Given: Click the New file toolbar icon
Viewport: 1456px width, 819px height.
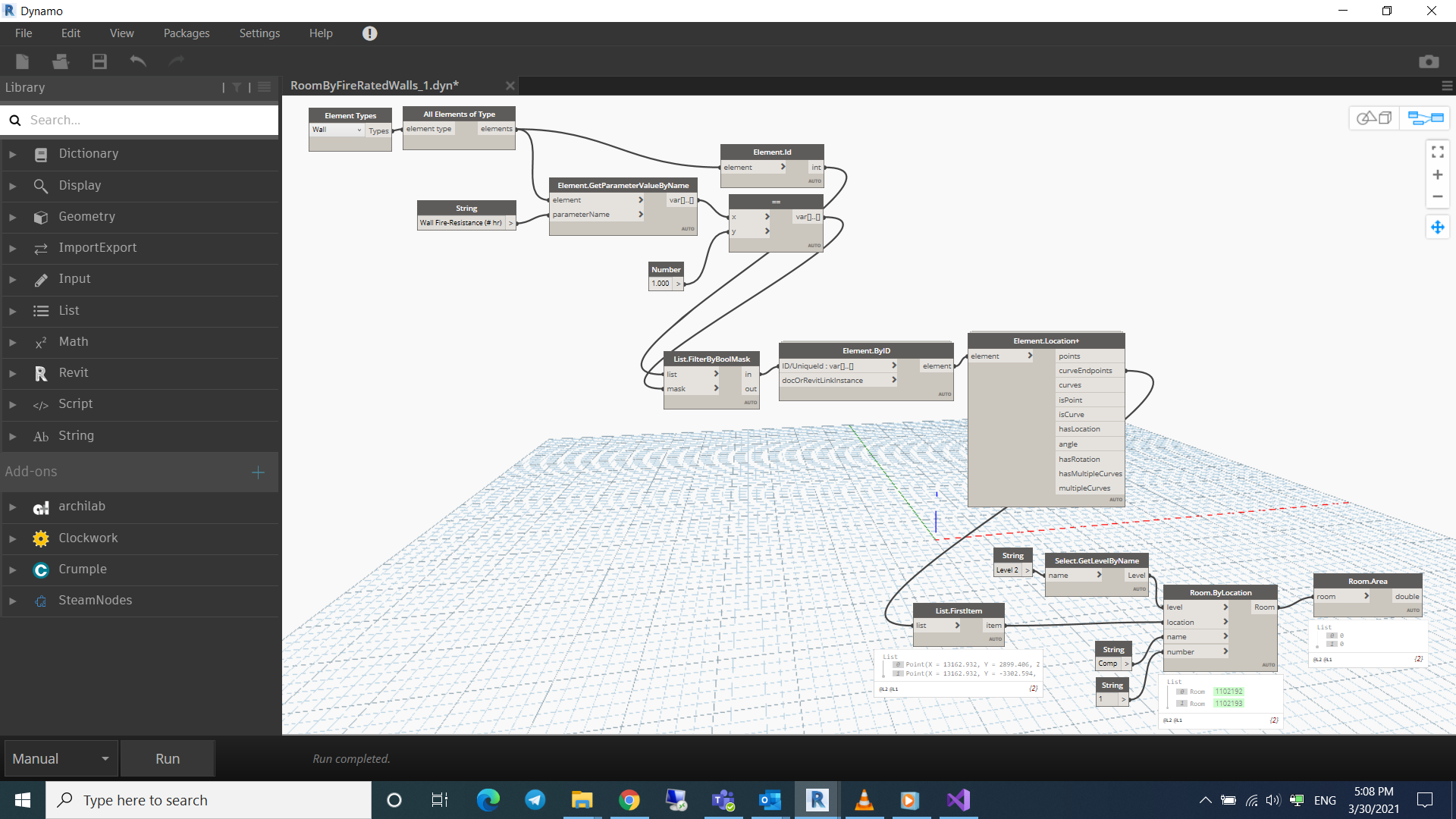Looking at the screenshot, I should [22, 61].
